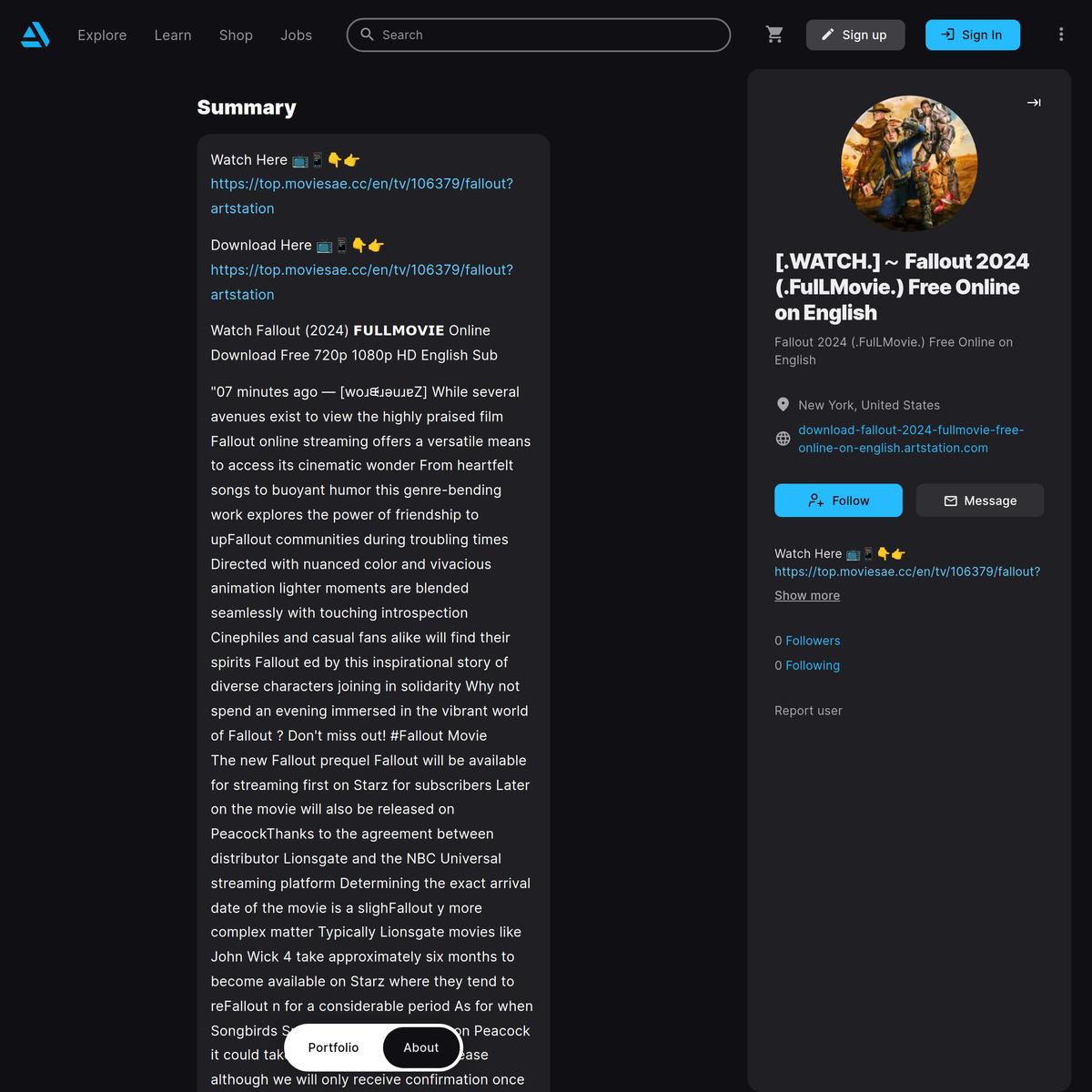
Task: Go to the Shop section
Action: point(236,35)
